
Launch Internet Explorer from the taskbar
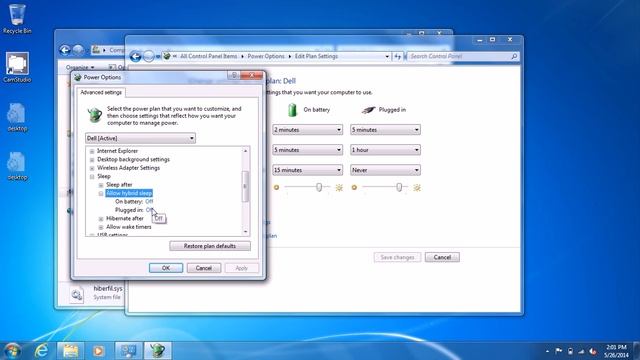(x=42, y=351)
